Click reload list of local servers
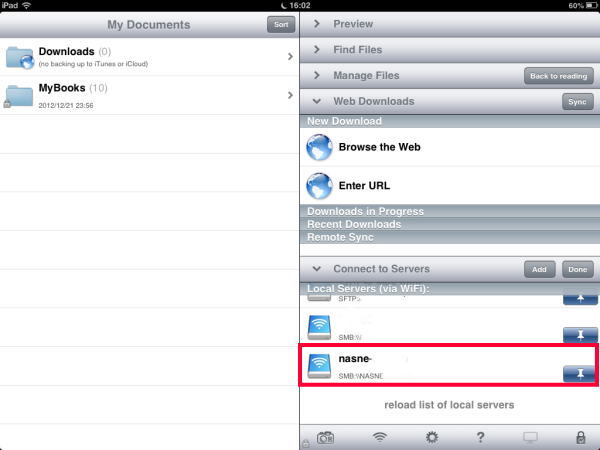The image size is (600, 450). [x=449, y=405]
